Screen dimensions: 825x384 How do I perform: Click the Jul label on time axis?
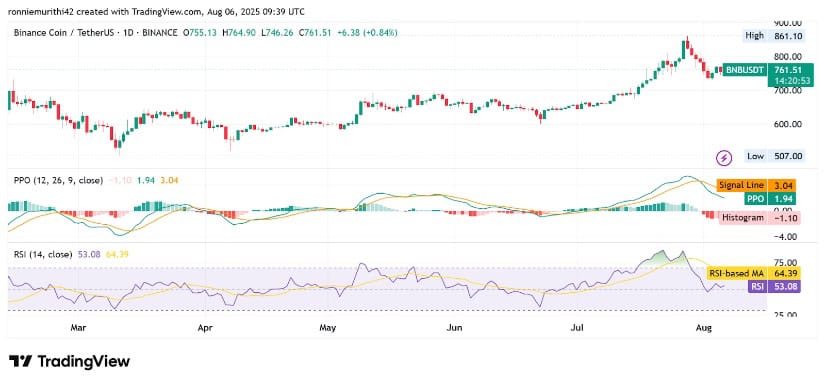click(x=578, y=328)
